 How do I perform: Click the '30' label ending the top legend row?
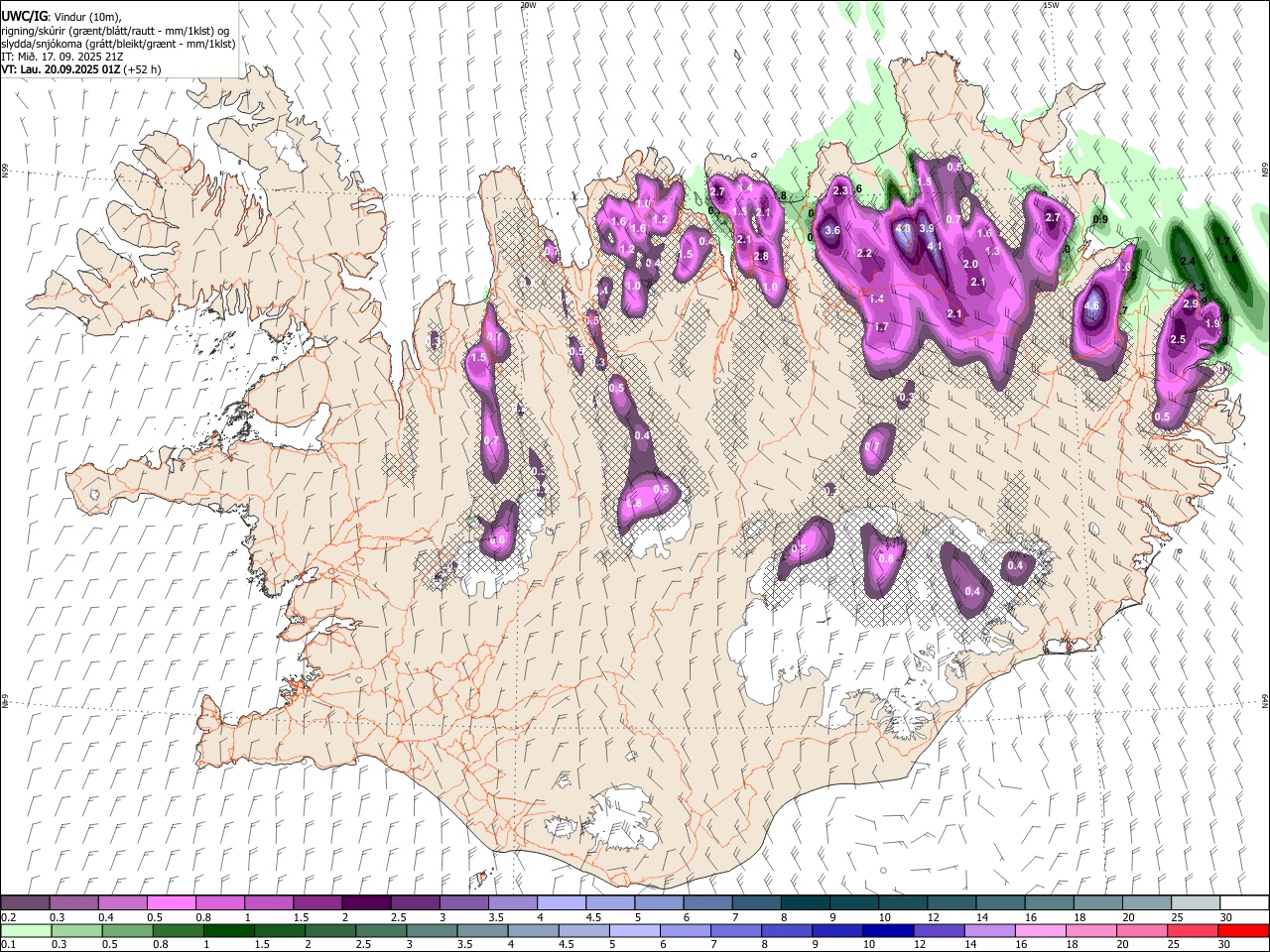[x=1224, y=917]
